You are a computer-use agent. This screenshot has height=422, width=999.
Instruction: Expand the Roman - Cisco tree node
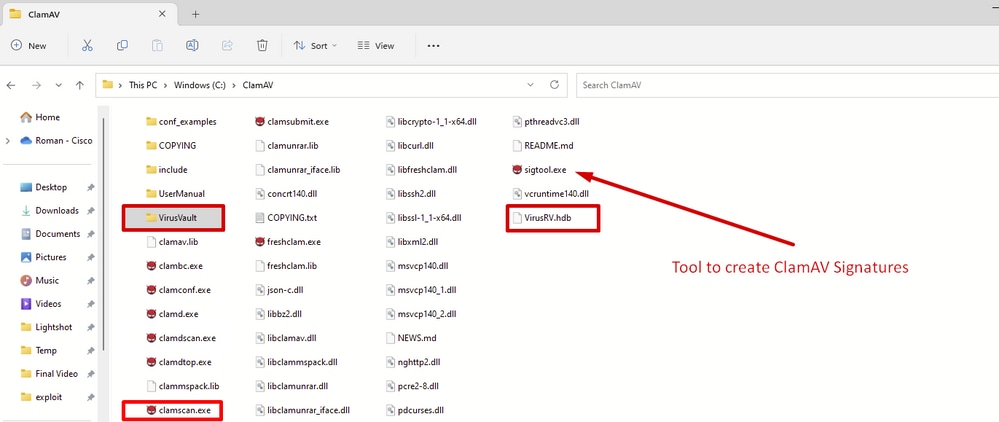click(8, 141)
